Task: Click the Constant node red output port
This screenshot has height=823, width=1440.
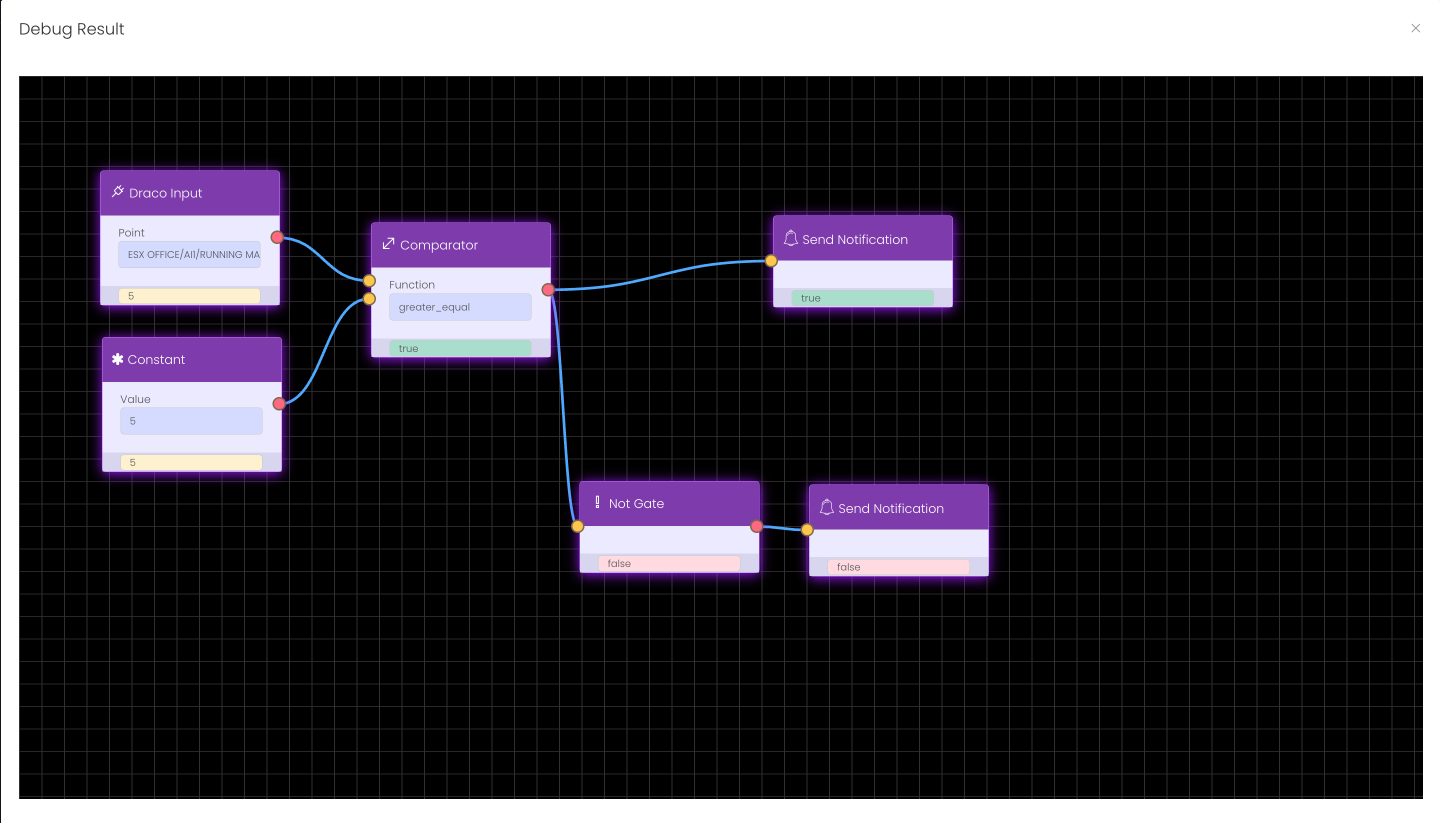Action: (x=279, y=404)
